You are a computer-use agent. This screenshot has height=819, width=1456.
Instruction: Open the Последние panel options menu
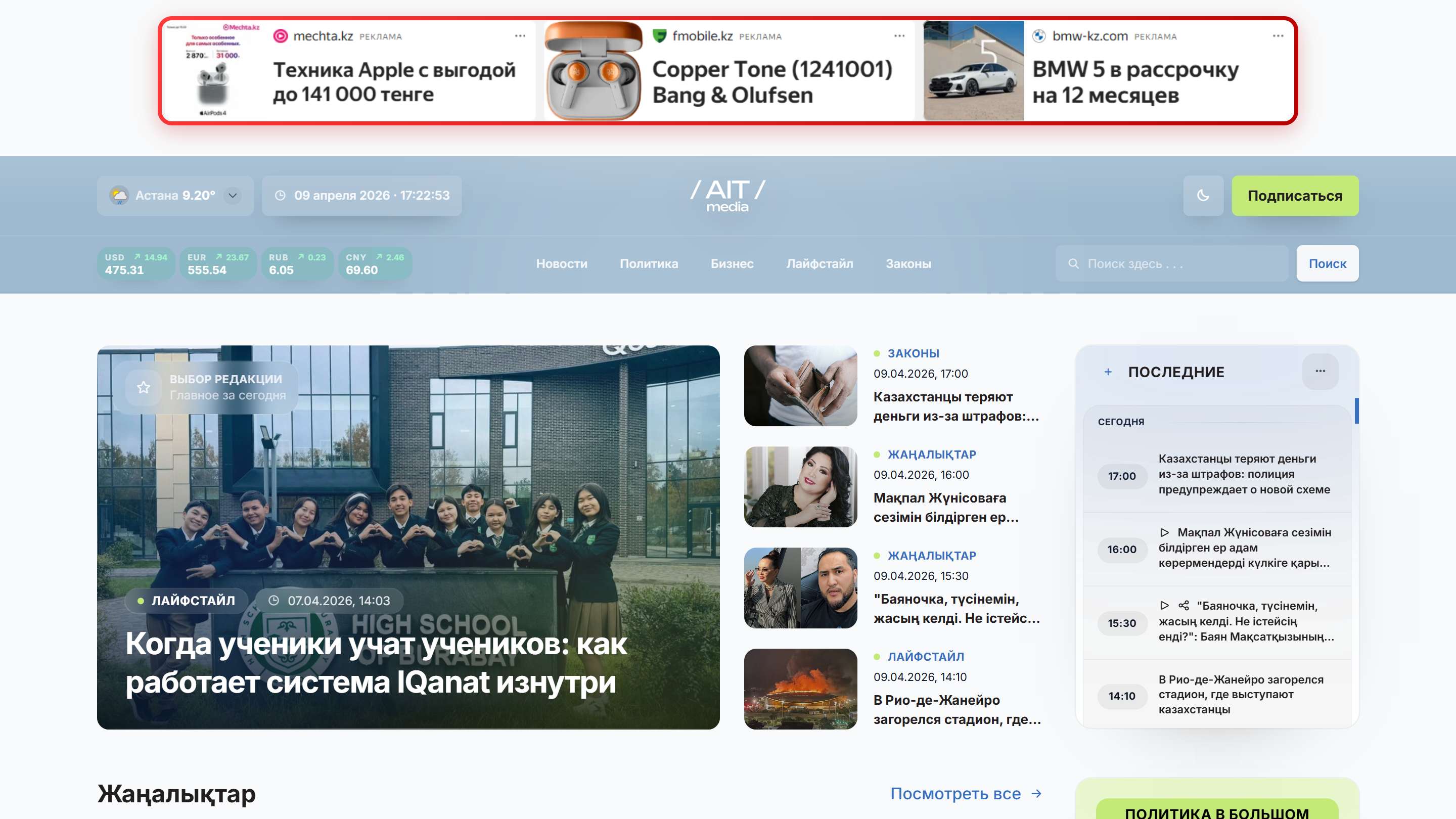click(x=1321, y=372)
